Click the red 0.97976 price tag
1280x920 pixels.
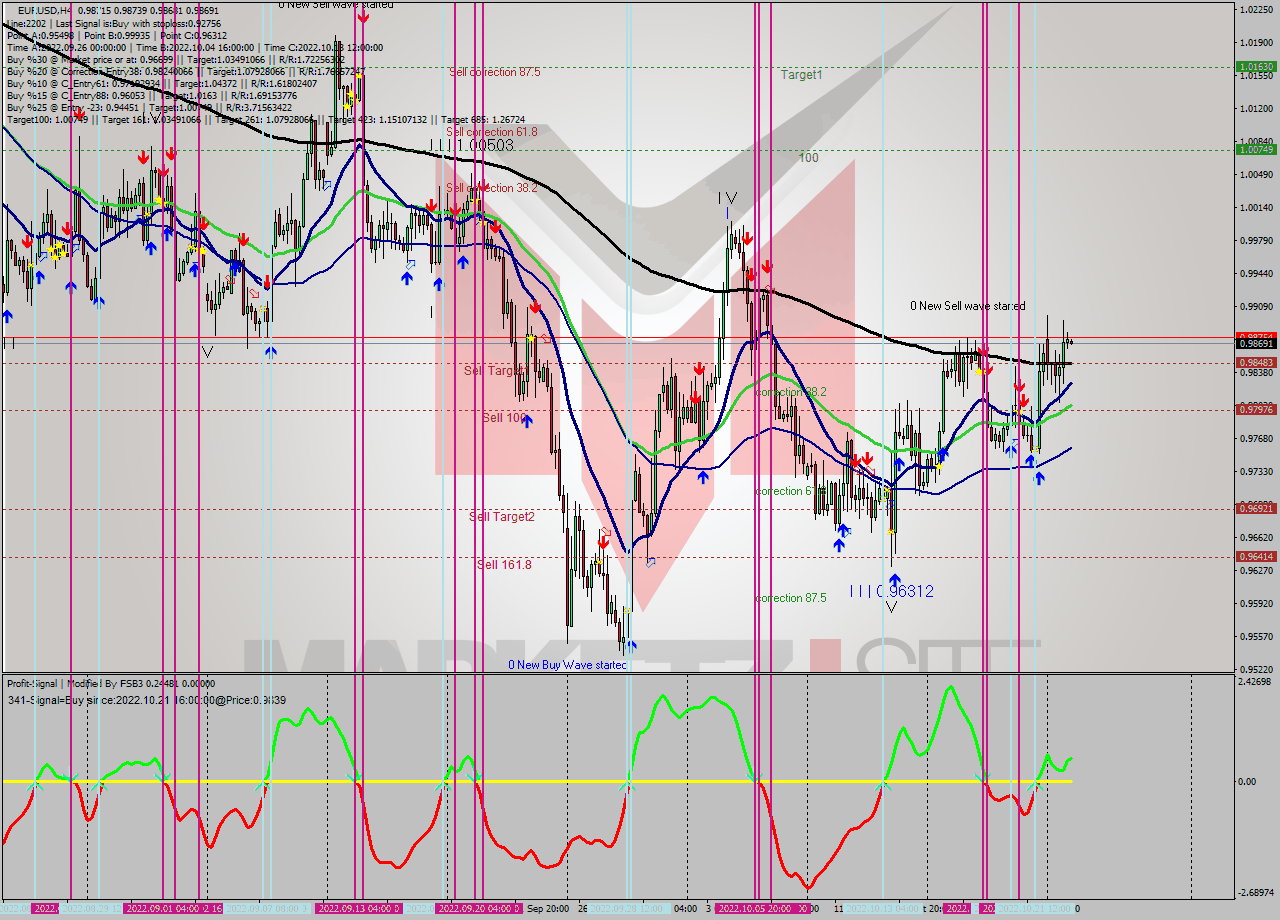[x=1255, y=409]
